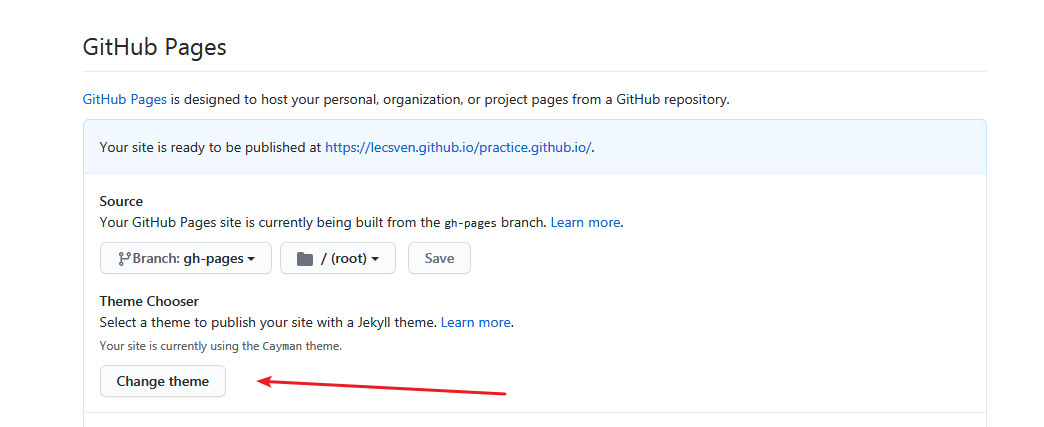The height and width of the screenshot is (427, 1044).
Task: Open the Branch: gh-pages dropdown
Action: tap(186, 258)
